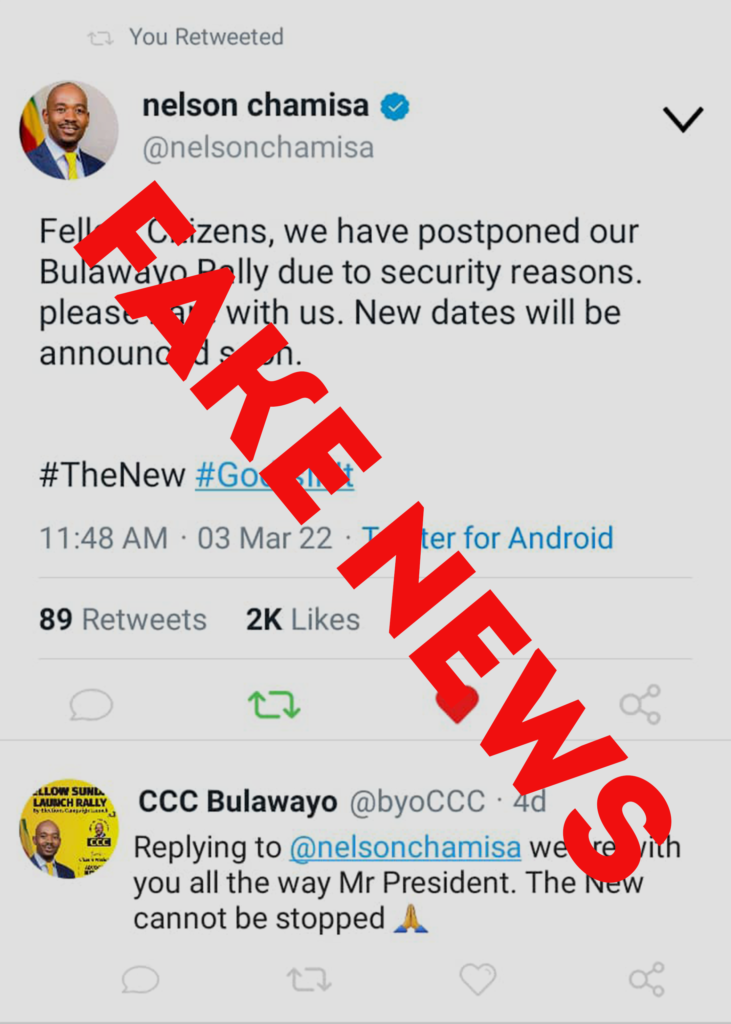Screen dimensions: 731x1024
Task: Reply to the CCC Bulawayo tweet
Action: pos(140,980)
